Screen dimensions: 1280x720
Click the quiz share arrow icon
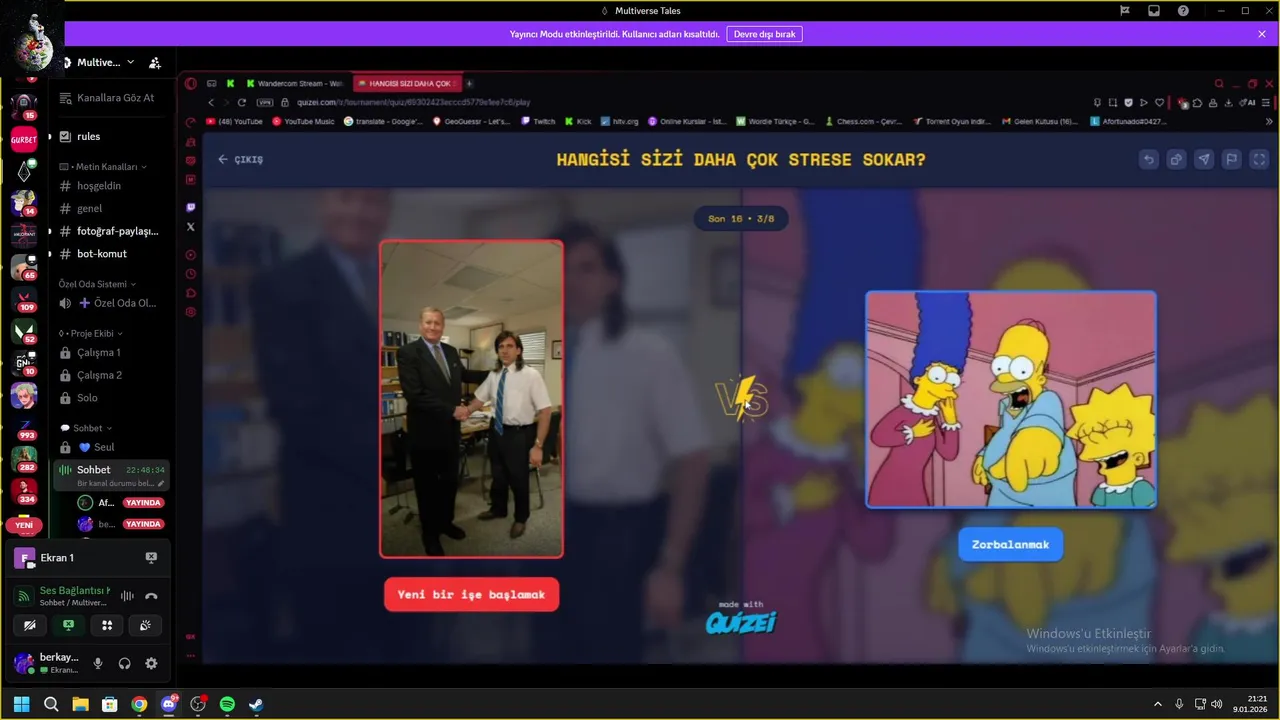click(1204, 159)
